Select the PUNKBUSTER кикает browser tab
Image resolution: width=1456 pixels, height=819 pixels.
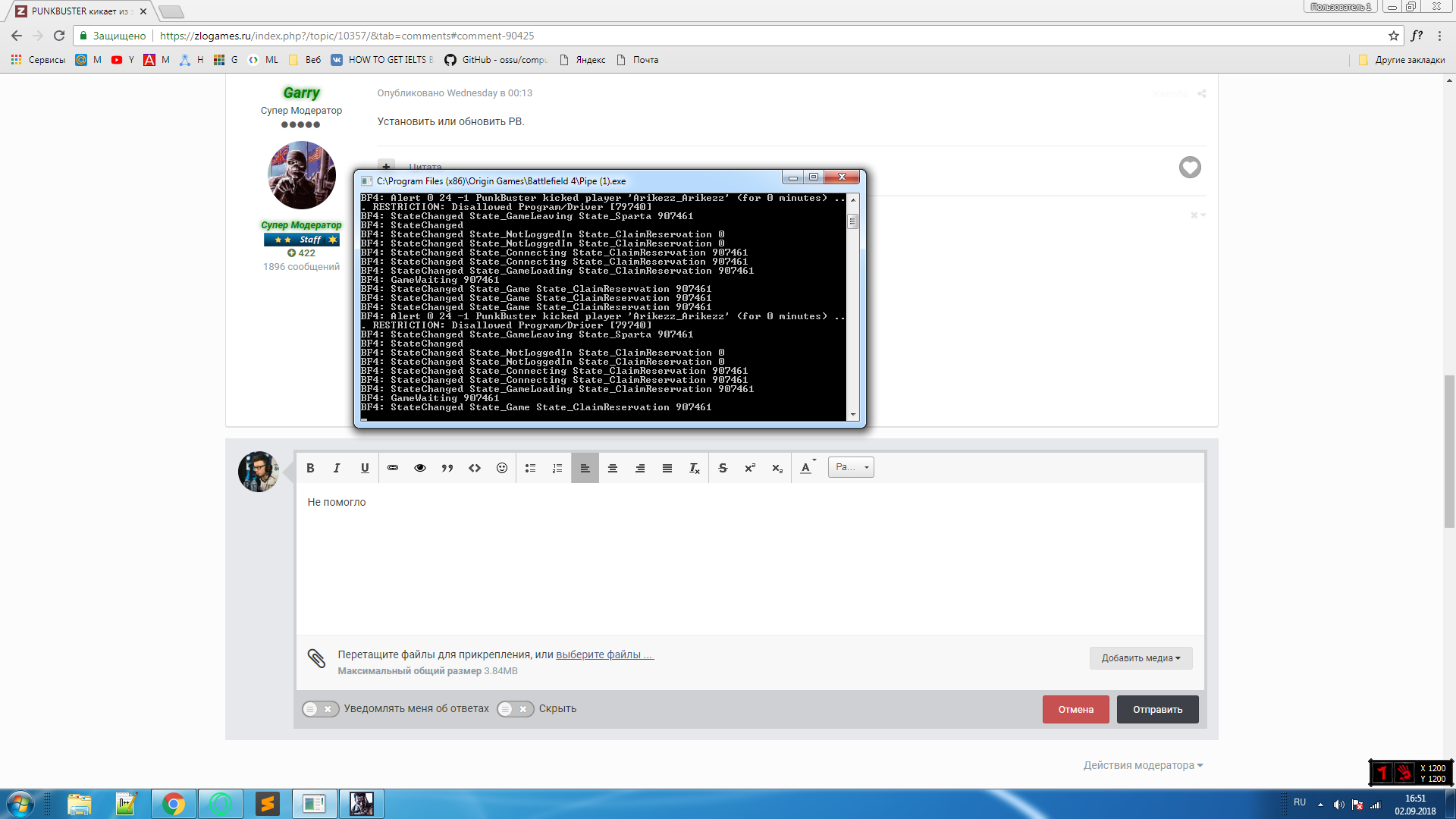(x=80, y=11)
